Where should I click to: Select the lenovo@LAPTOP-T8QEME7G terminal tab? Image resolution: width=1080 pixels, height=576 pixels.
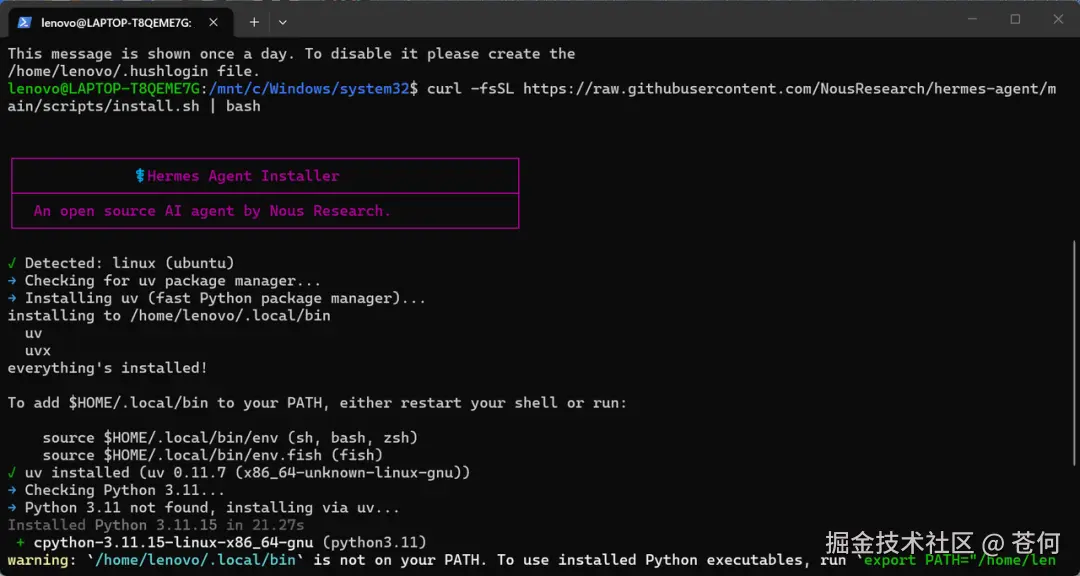[121, 22]
